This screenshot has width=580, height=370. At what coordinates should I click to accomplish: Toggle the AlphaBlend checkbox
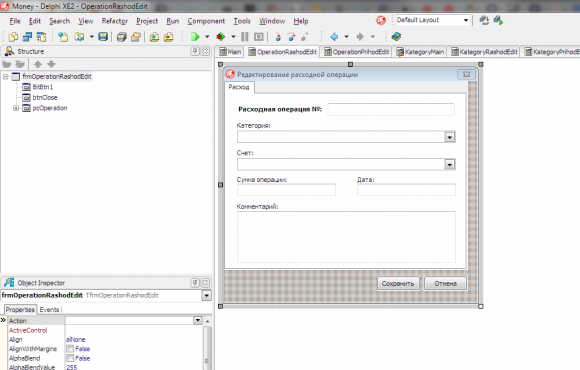tap(70, 358)
